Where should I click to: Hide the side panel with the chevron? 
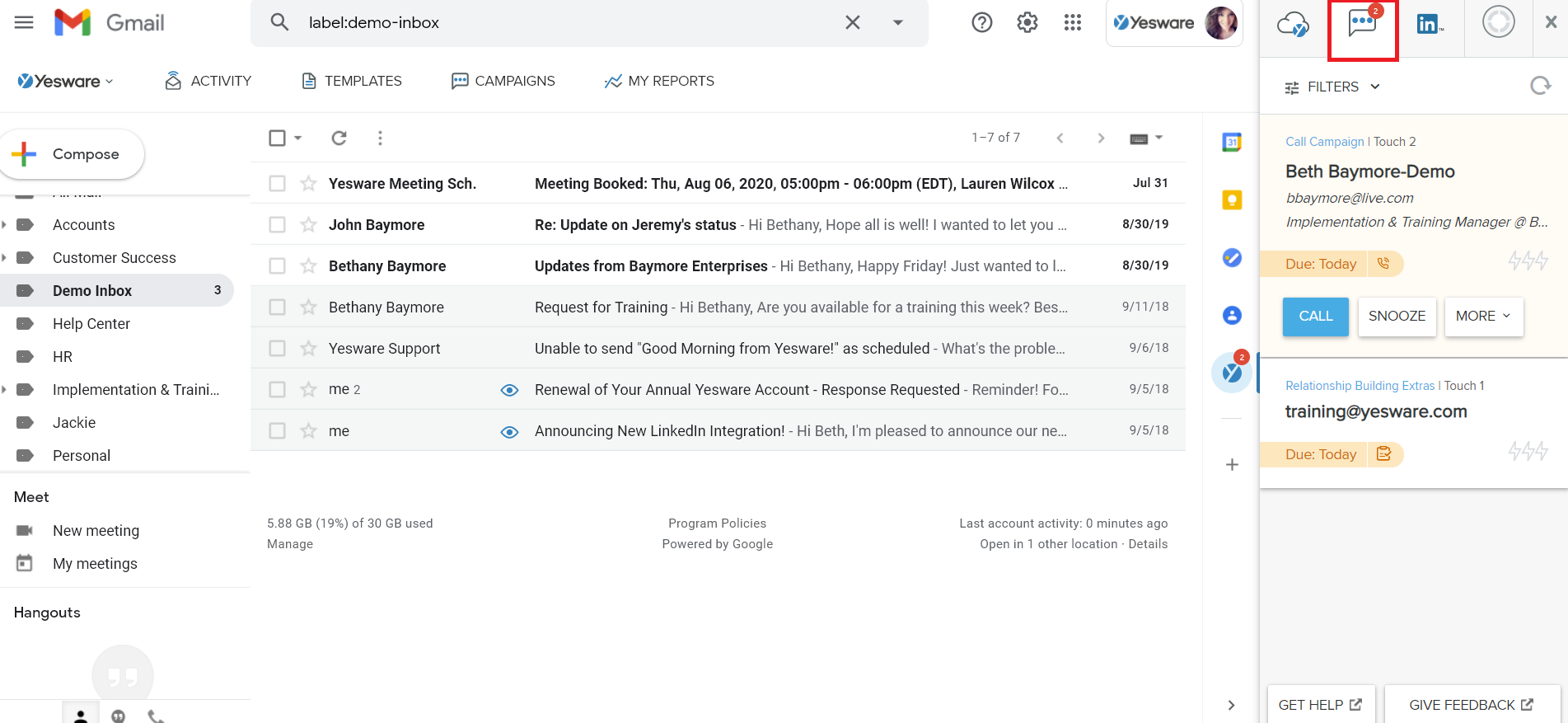point(1231,705)
